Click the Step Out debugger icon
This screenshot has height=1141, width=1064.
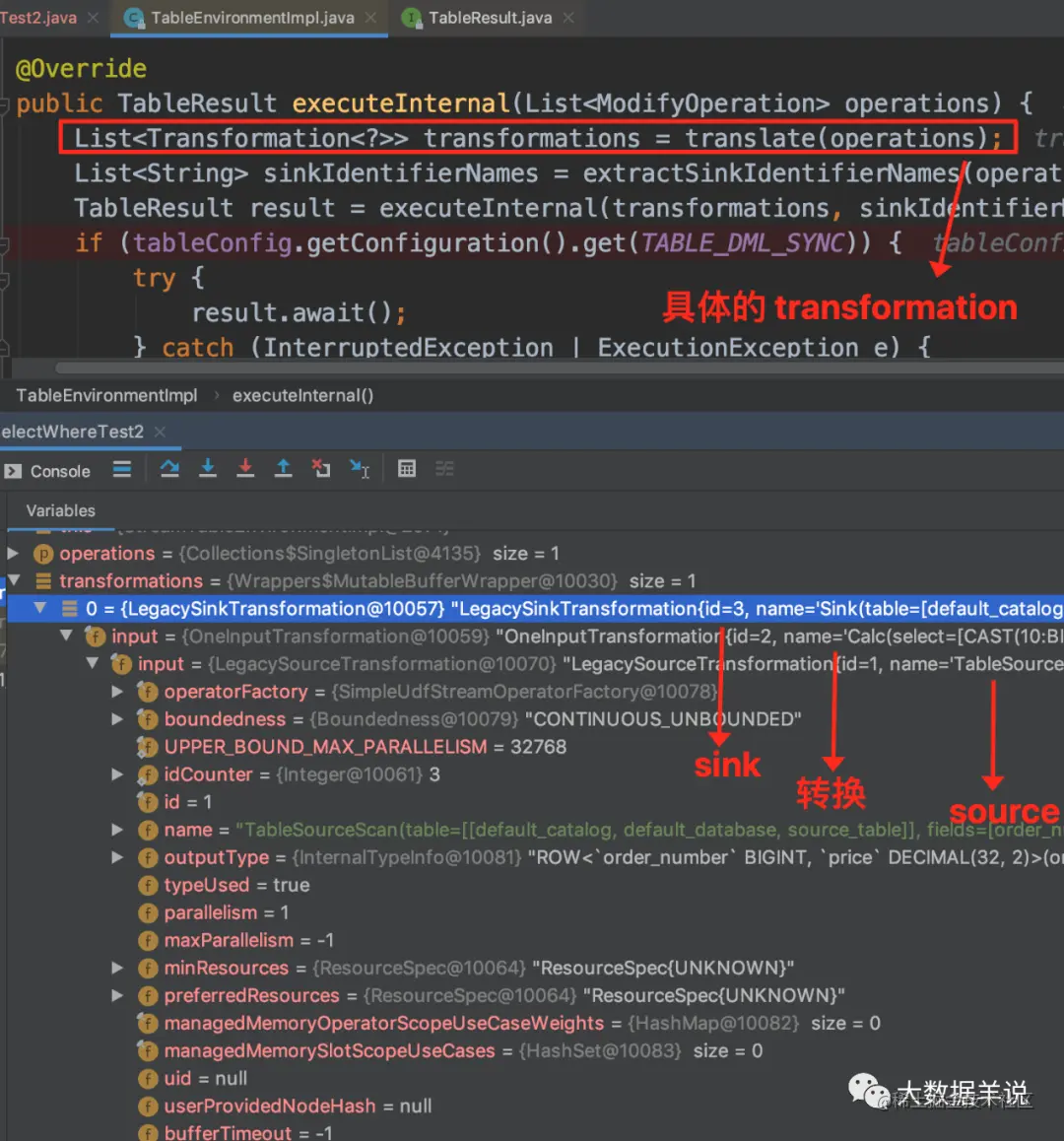[283, 469]
